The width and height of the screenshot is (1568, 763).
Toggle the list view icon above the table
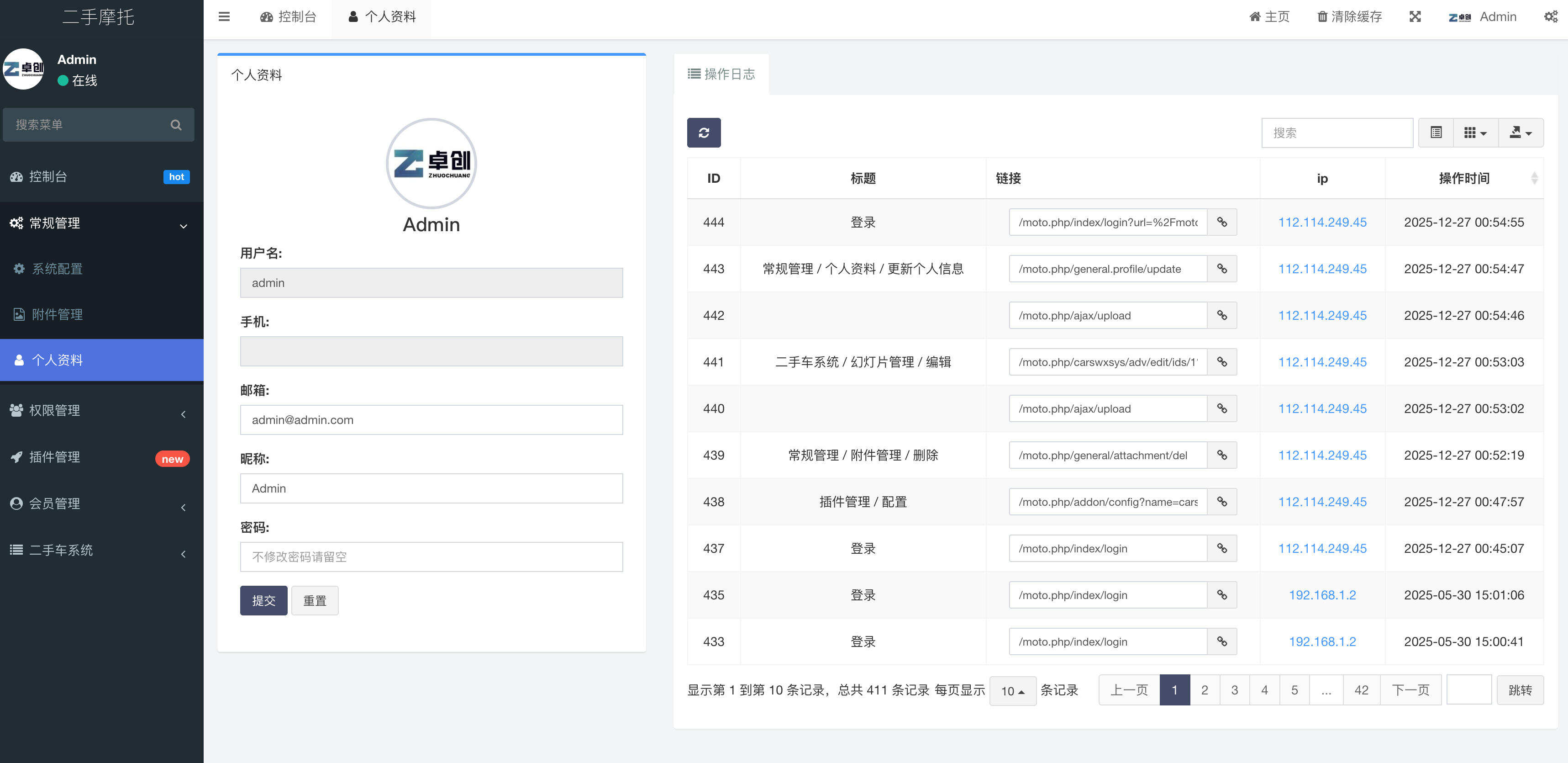(x=1435, y=132)
